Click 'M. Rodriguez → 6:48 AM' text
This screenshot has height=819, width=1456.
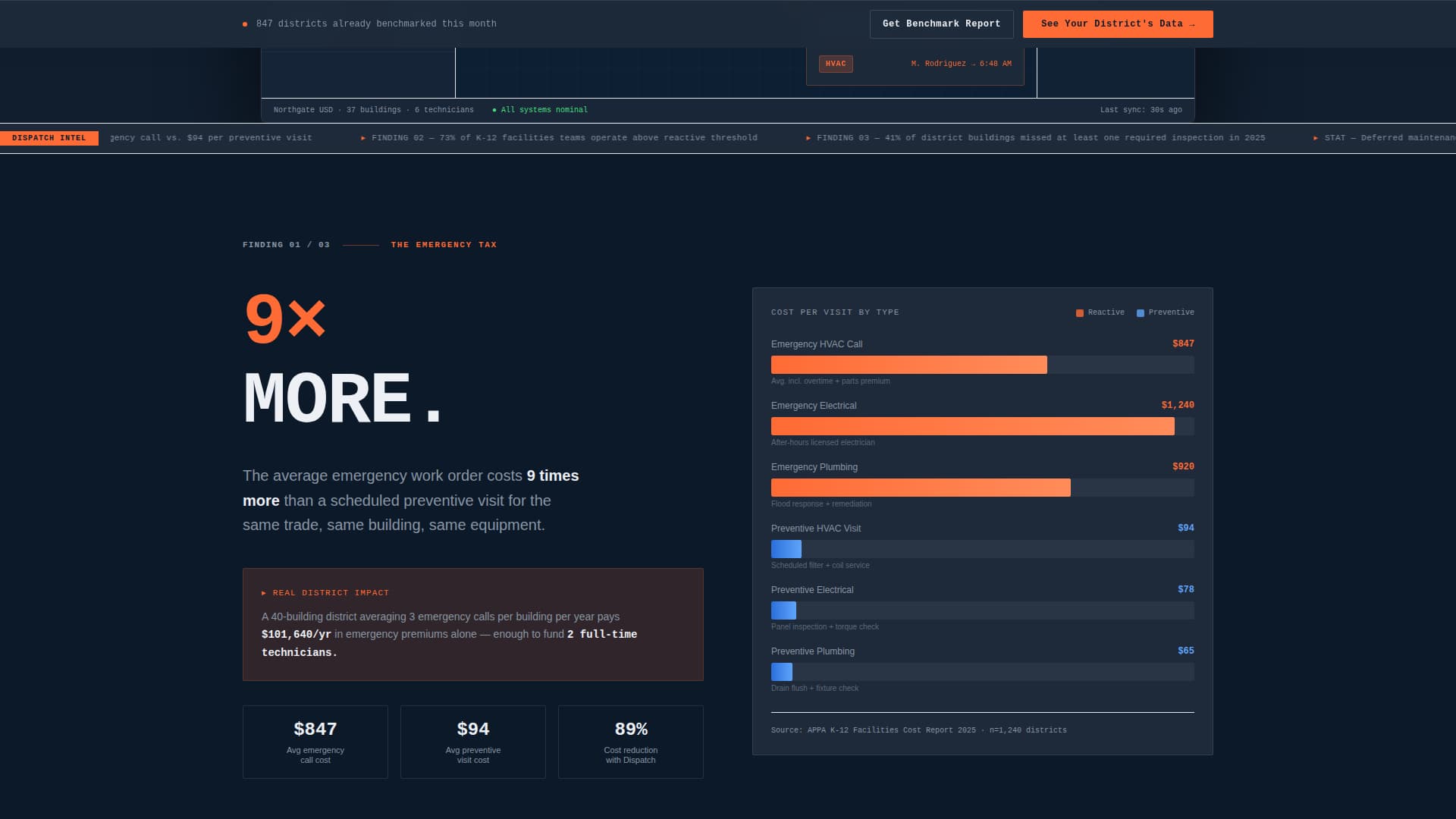click(x=962, y=64)
